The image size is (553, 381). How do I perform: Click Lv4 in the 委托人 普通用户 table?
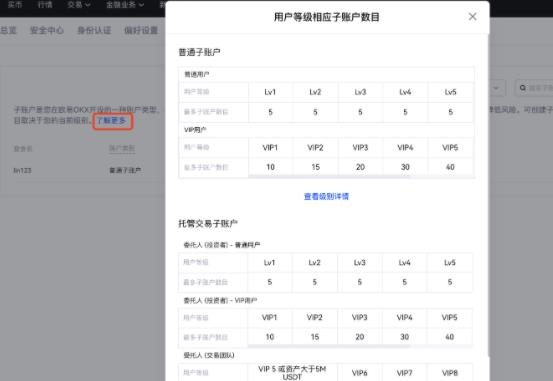tap(405, 263)
